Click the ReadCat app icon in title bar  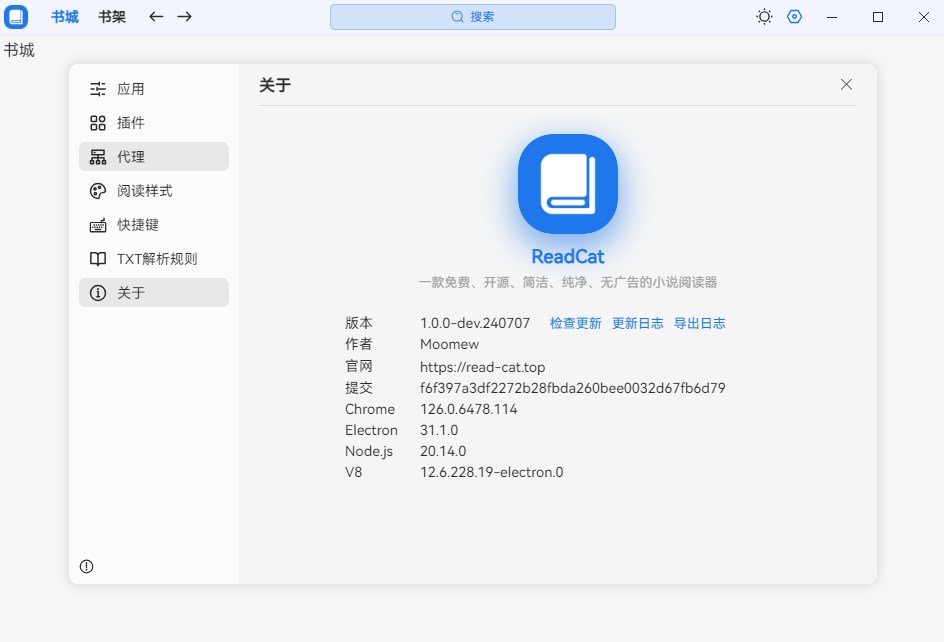pyautogui.click(x=16, y=17)
